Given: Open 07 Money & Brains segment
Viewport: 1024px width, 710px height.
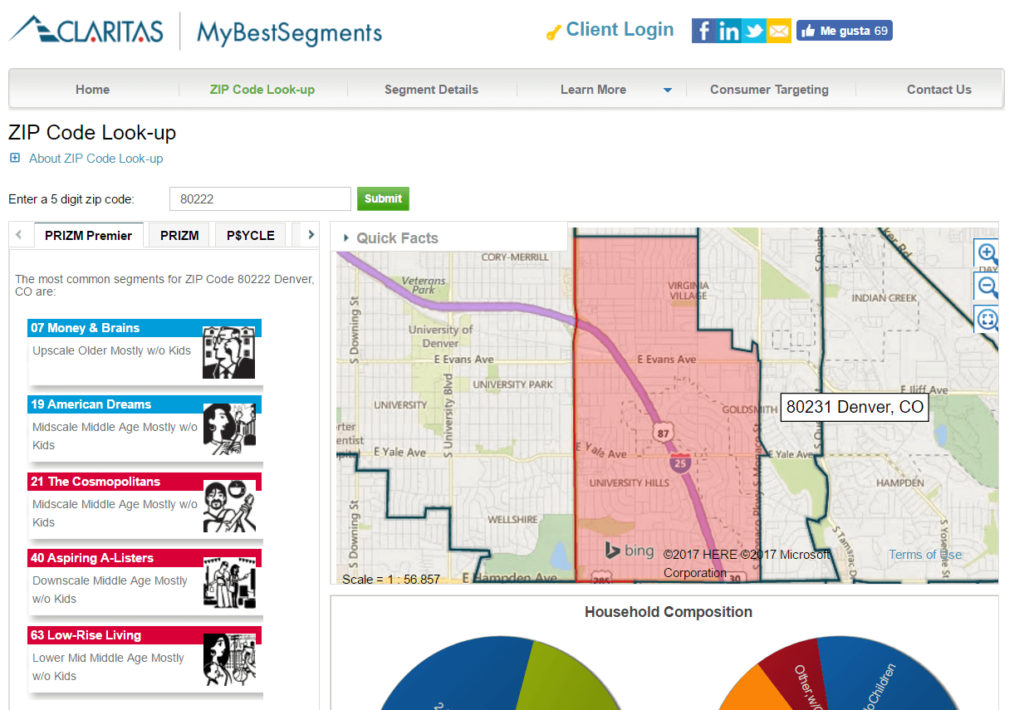Looking at the screenshot, I should (85, 328).
